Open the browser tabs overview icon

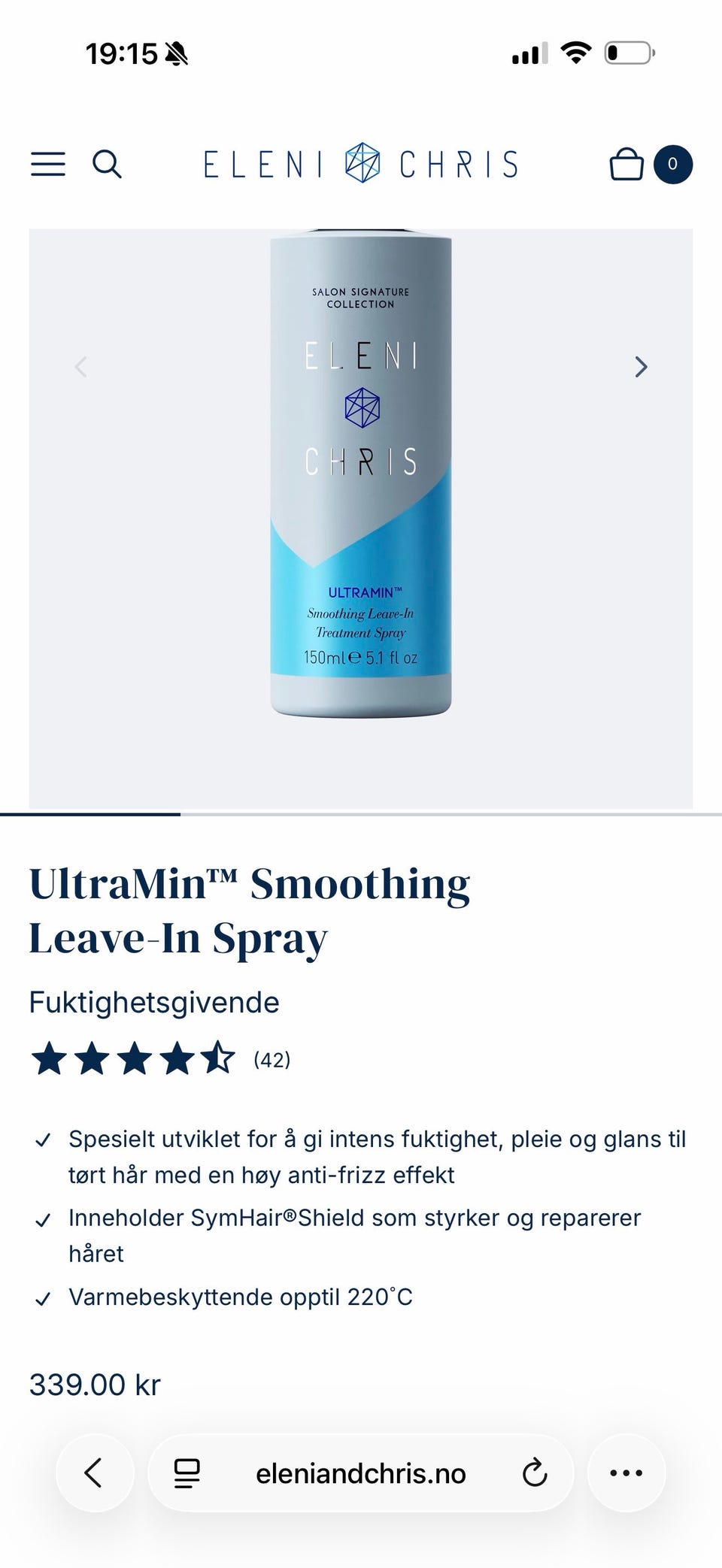point(187,1473)
